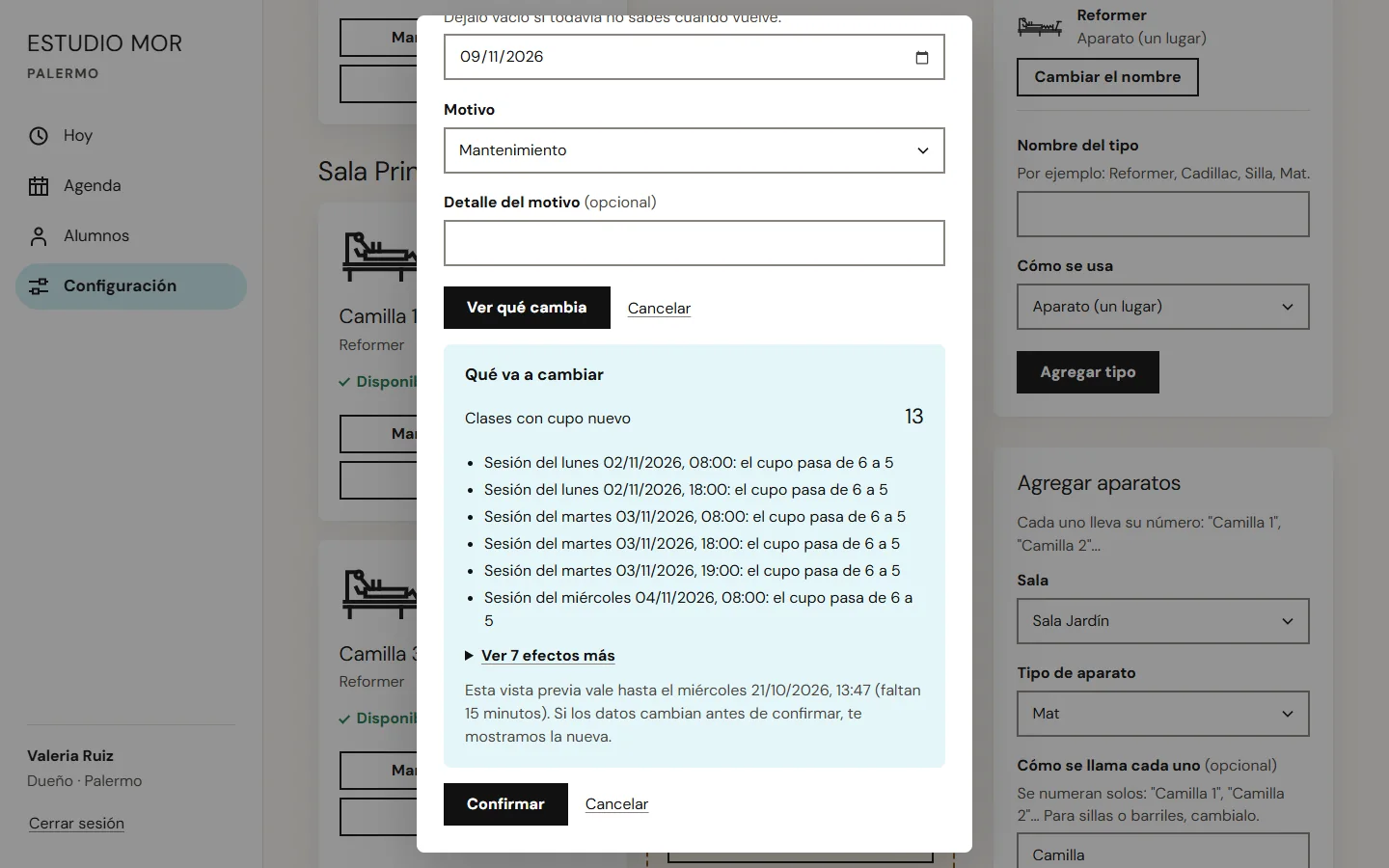Open the Configuración section
The image size is (1389, 868).
(x=131, y=286)
